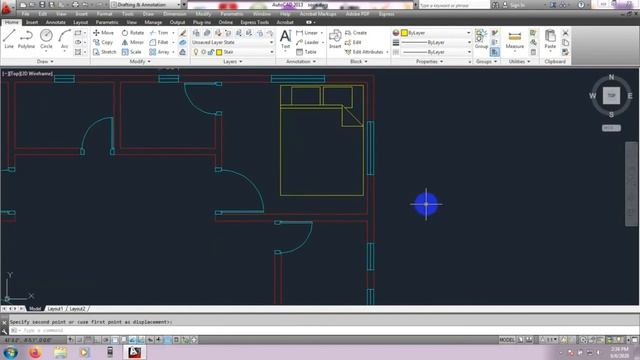The height and width of the screenshot is (360, 640).
Task: Expand the Properties panel
Action: [429, 61]
